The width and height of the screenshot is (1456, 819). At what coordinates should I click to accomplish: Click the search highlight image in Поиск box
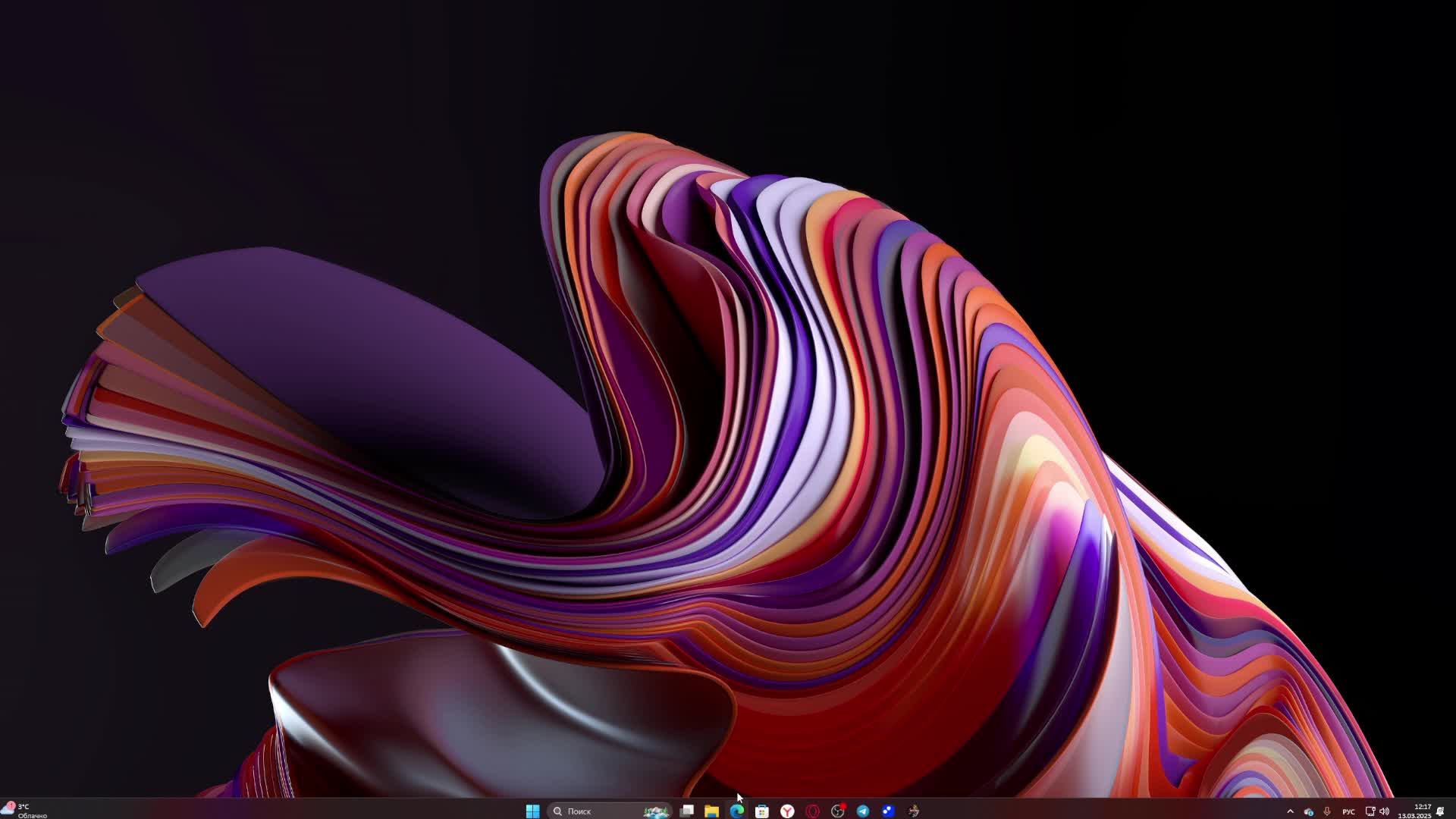click(x=656, y=811)
